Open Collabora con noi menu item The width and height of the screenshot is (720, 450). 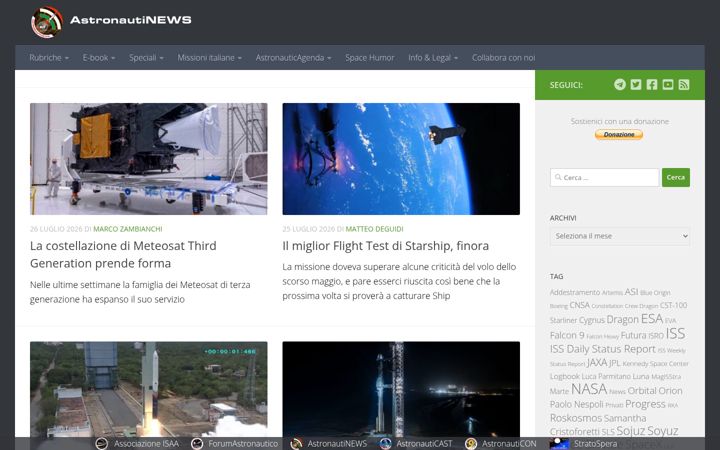[503, 58]
